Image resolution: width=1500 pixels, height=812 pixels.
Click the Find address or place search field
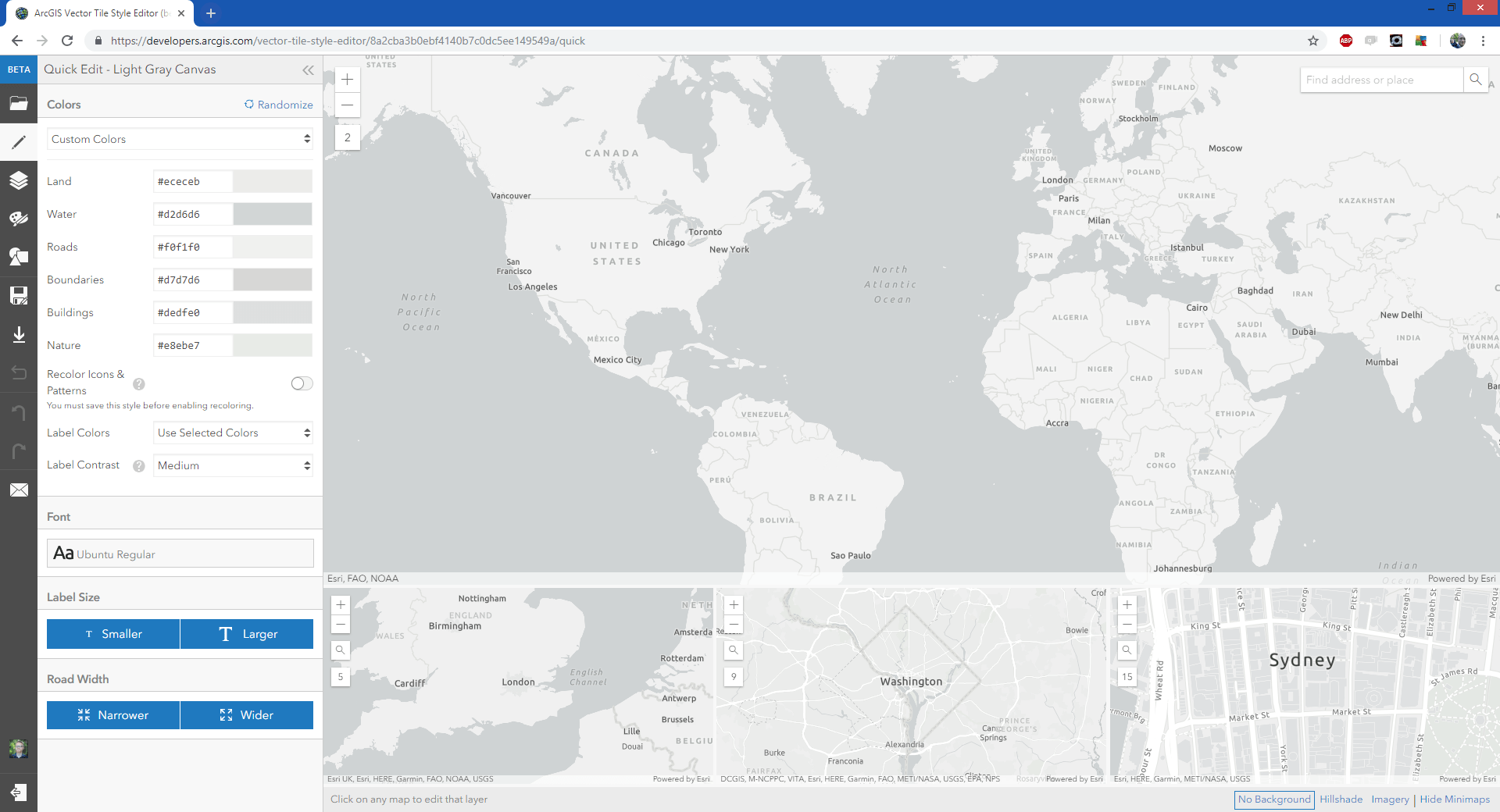(x=1381, y=79)
